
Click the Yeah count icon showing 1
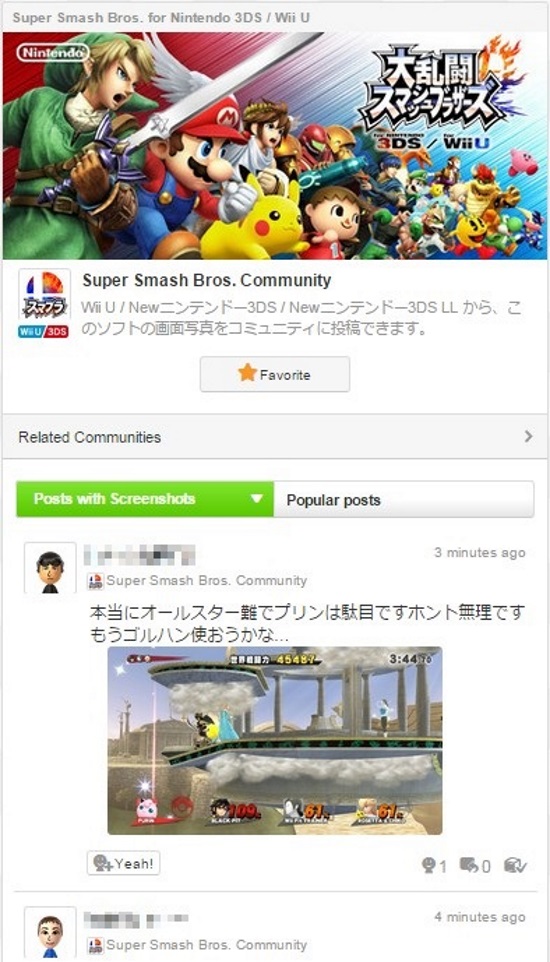433,866
